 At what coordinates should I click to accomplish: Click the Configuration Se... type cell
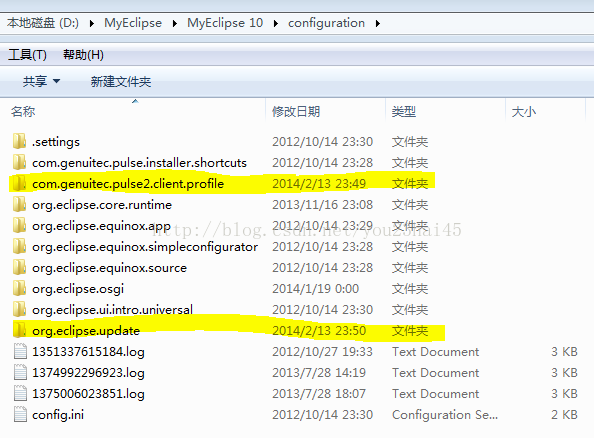[445, 415]
